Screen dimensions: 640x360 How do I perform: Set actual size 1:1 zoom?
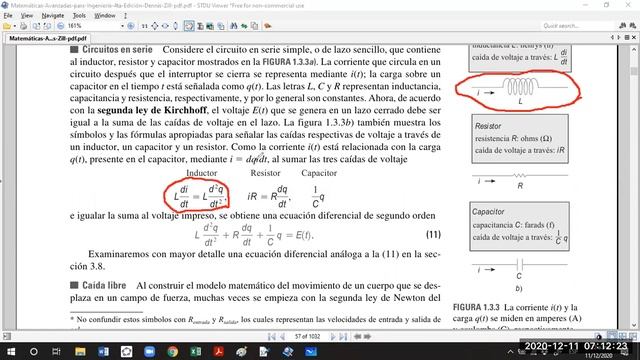[x=144, y=26]
